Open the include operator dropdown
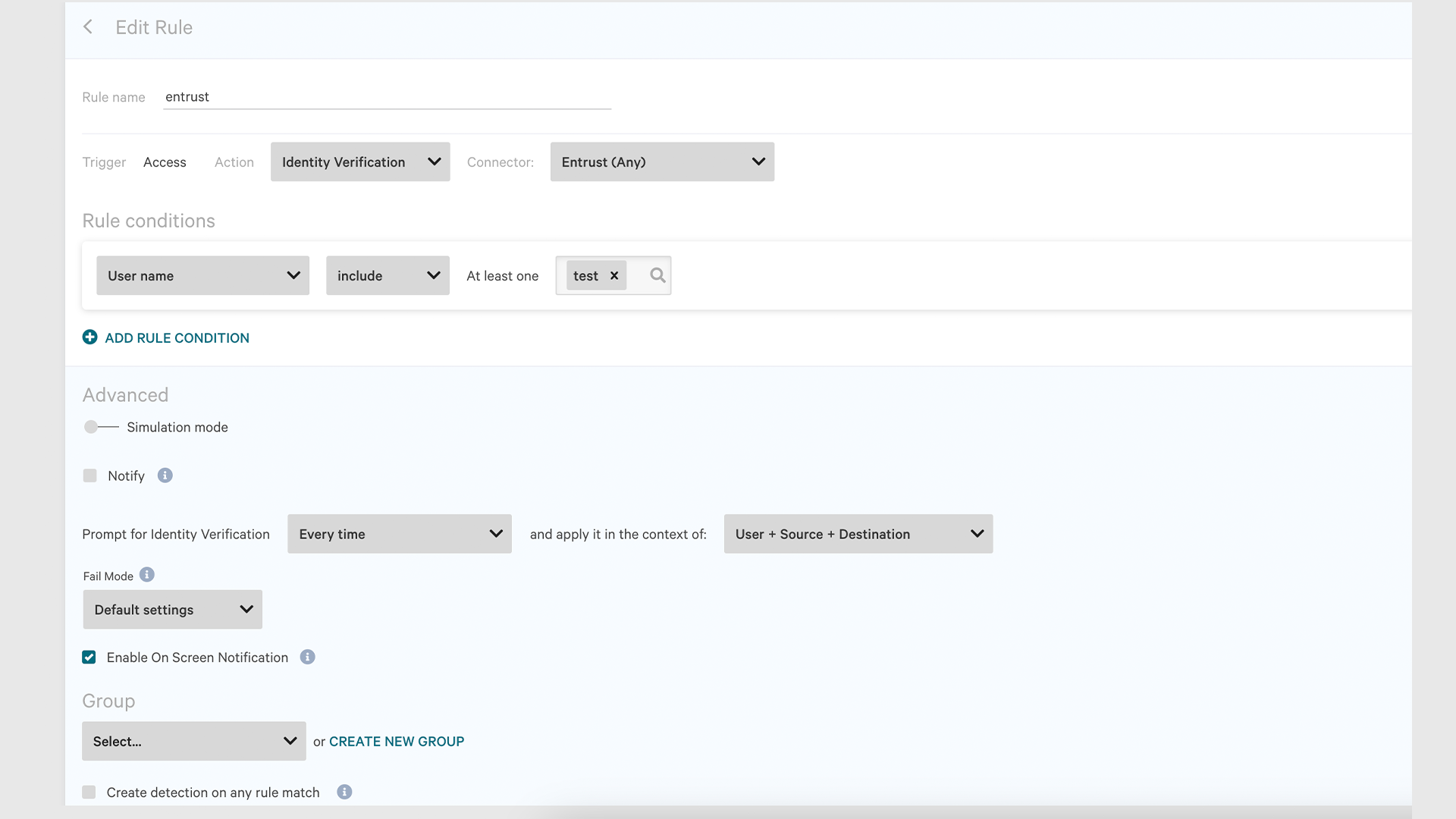 click(x=388, y=276)
